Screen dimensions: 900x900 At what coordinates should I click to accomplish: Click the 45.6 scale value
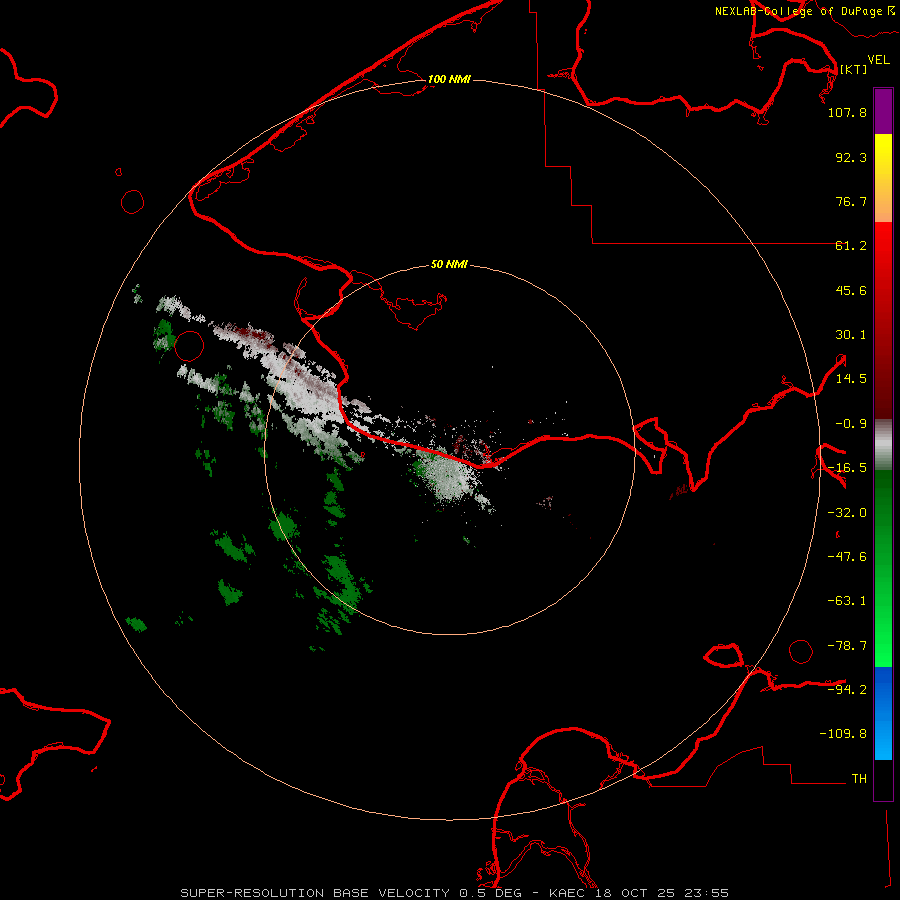point(851,290)
